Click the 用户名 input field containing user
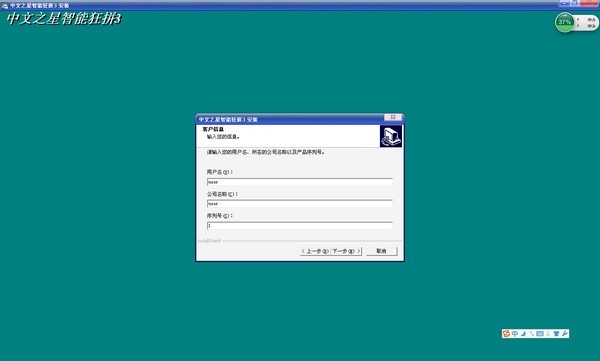Viewport: 600px width, 361px height. (300, 182)
